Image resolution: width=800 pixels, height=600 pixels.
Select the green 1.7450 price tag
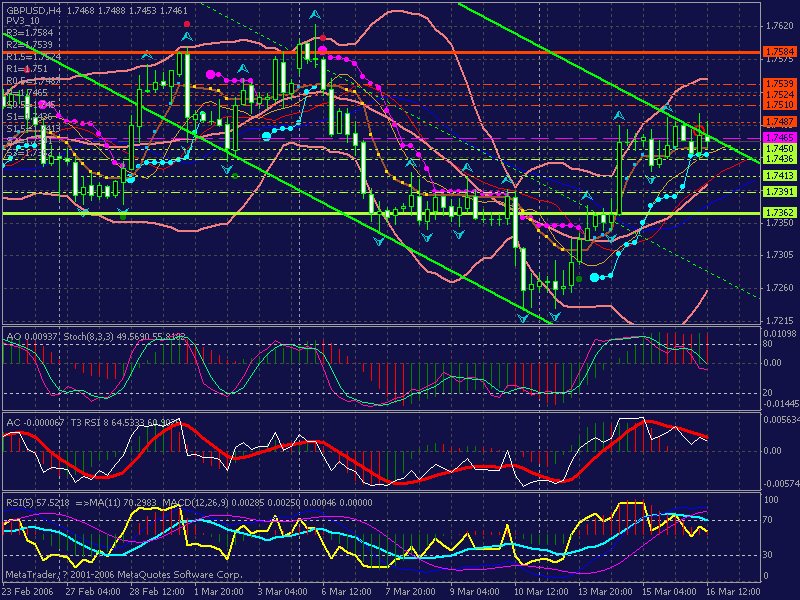(779, 148)
